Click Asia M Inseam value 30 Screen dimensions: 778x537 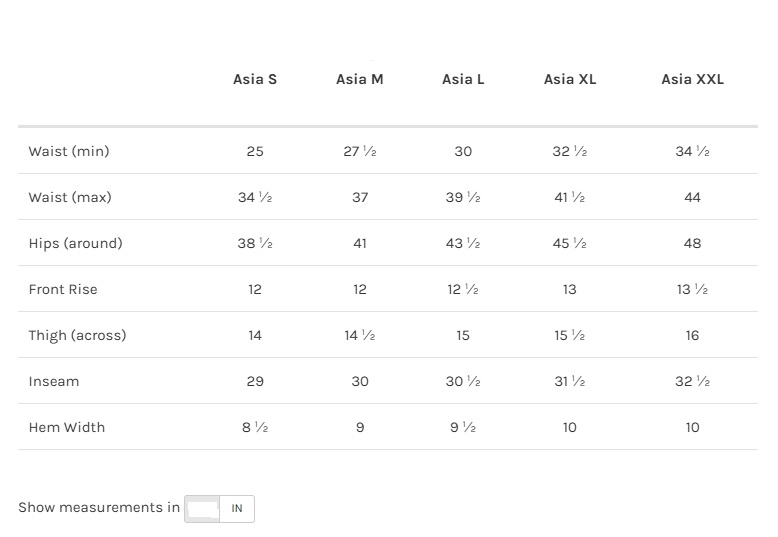tap(360, 381)
